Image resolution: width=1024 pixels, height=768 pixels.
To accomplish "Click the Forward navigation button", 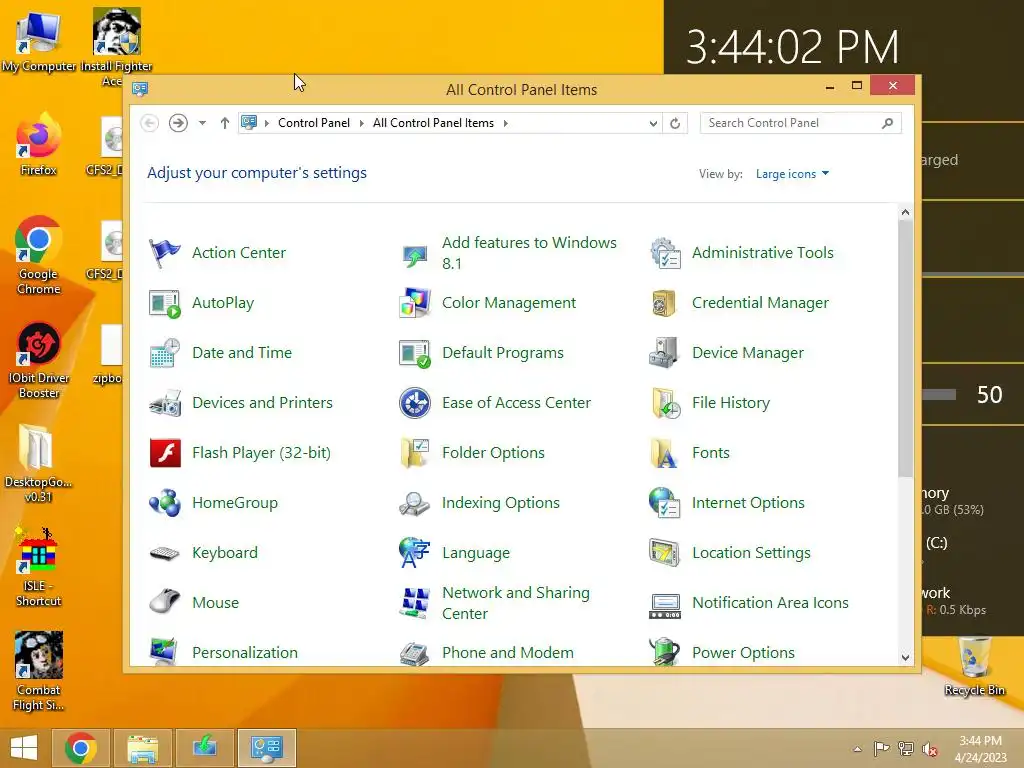I will point(178,123).
